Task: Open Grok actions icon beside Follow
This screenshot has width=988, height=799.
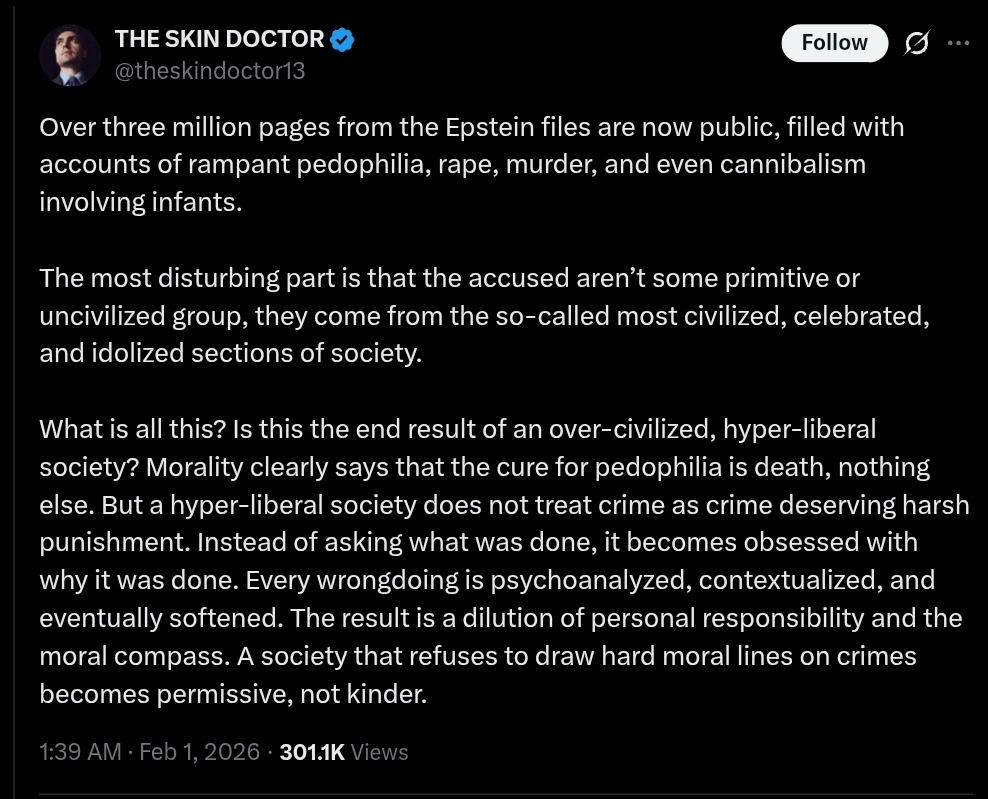Action: (915, 43)
